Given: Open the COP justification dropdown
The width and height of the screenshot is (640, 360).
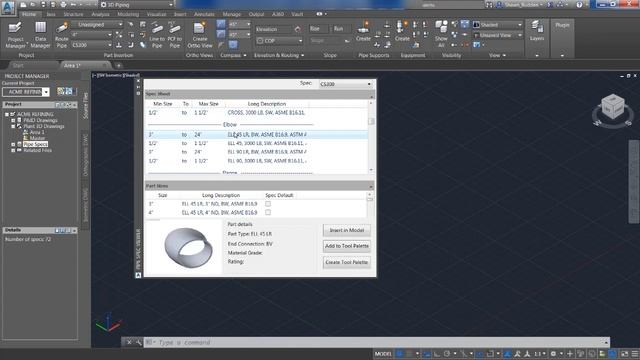Looking at the screenshot, I should [280, 41].
